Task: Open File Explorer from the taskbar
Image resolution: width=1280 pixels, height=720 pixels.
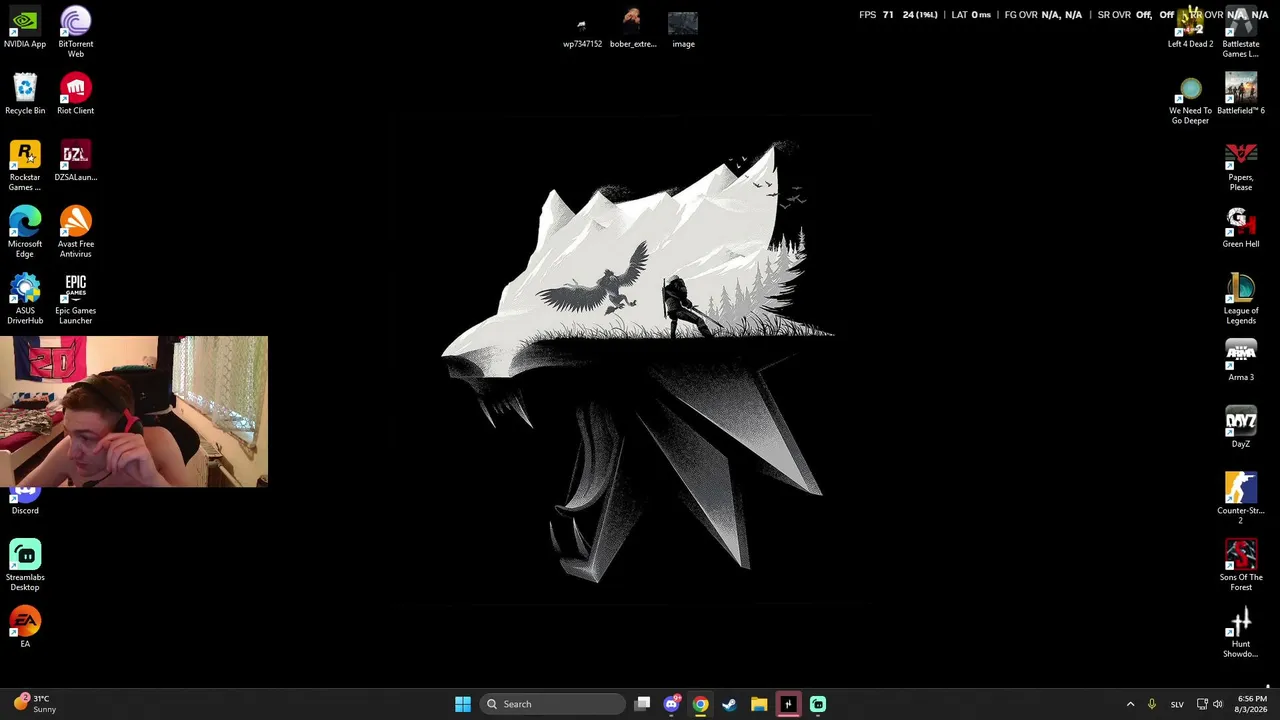Action: 759,704
